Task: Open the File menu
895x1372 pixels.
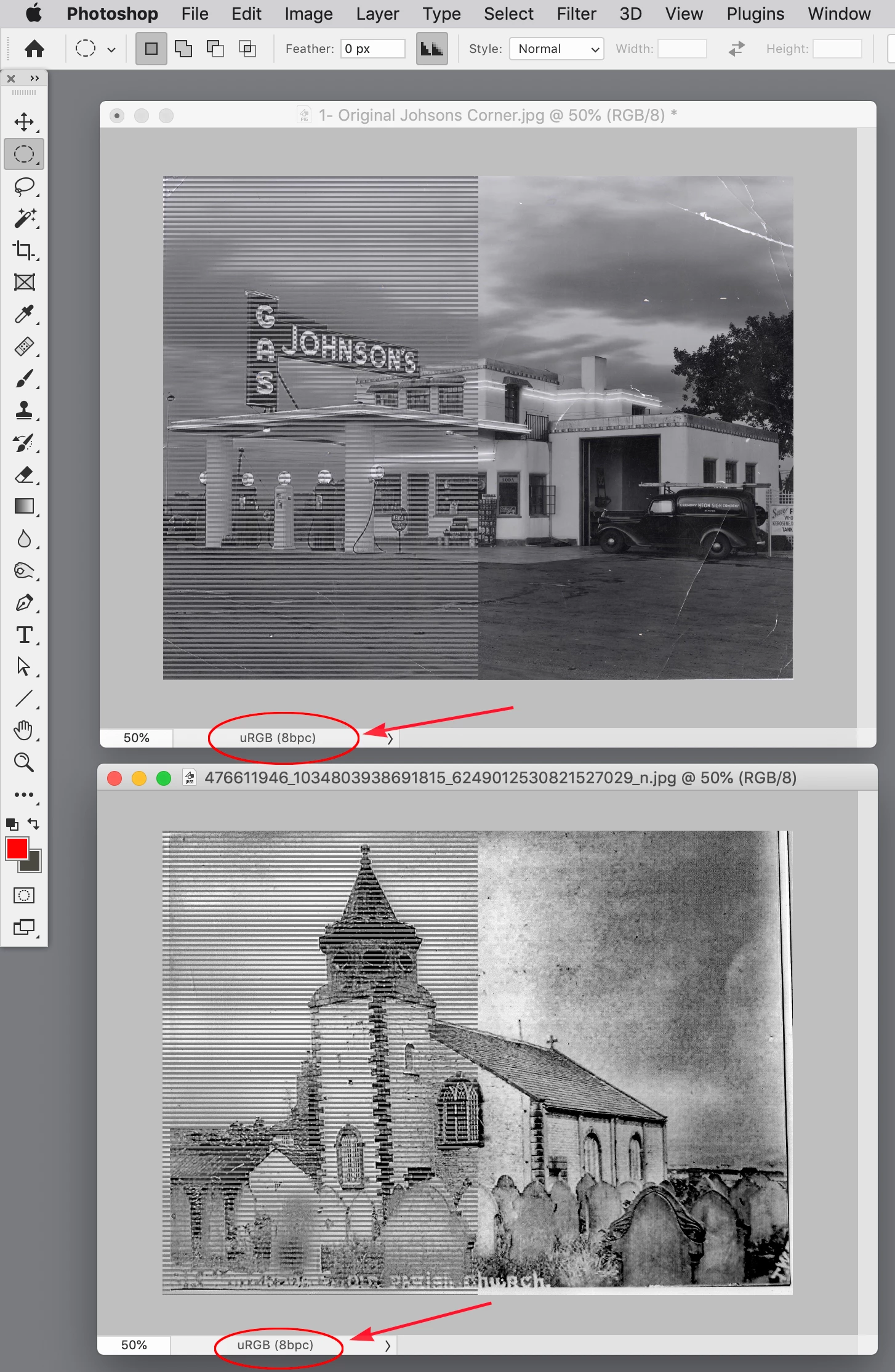Action: [x=195, y=14]
